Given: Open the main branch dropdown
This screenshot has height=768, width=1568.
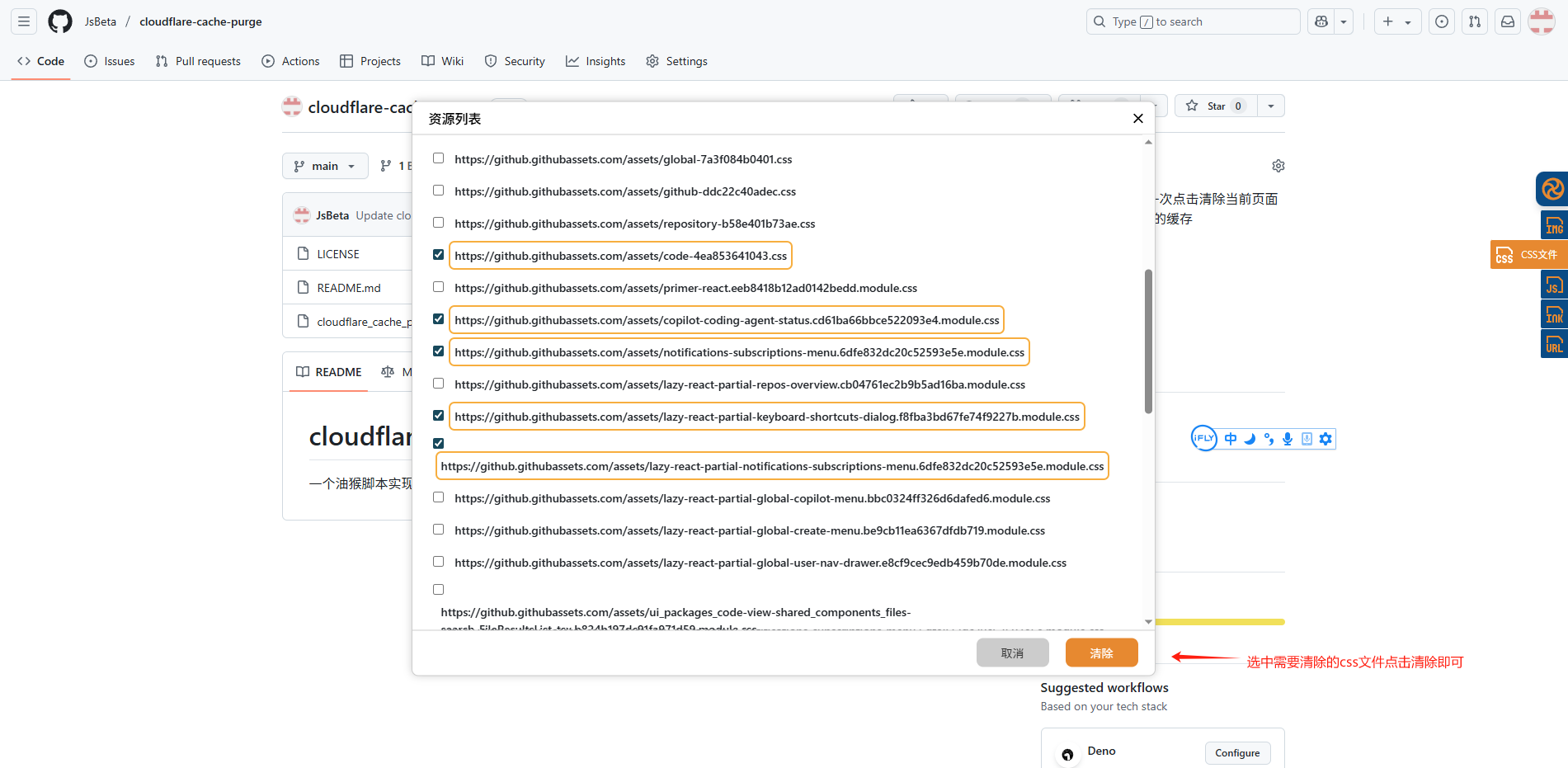Looking at the screenshot, I should click(x=325, y=166).
